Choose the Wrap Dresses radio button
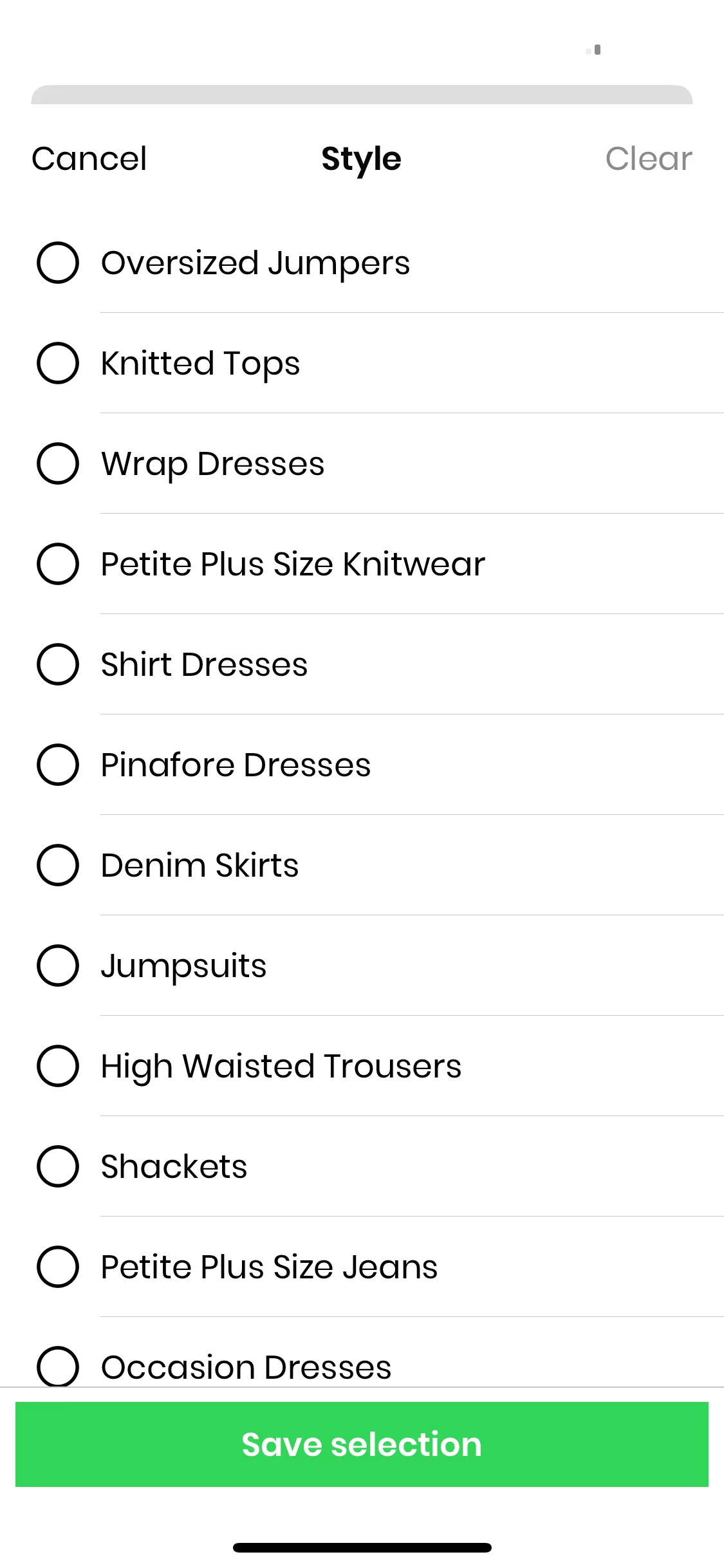Screen dimensions: 724x1568 pos(58,463)
